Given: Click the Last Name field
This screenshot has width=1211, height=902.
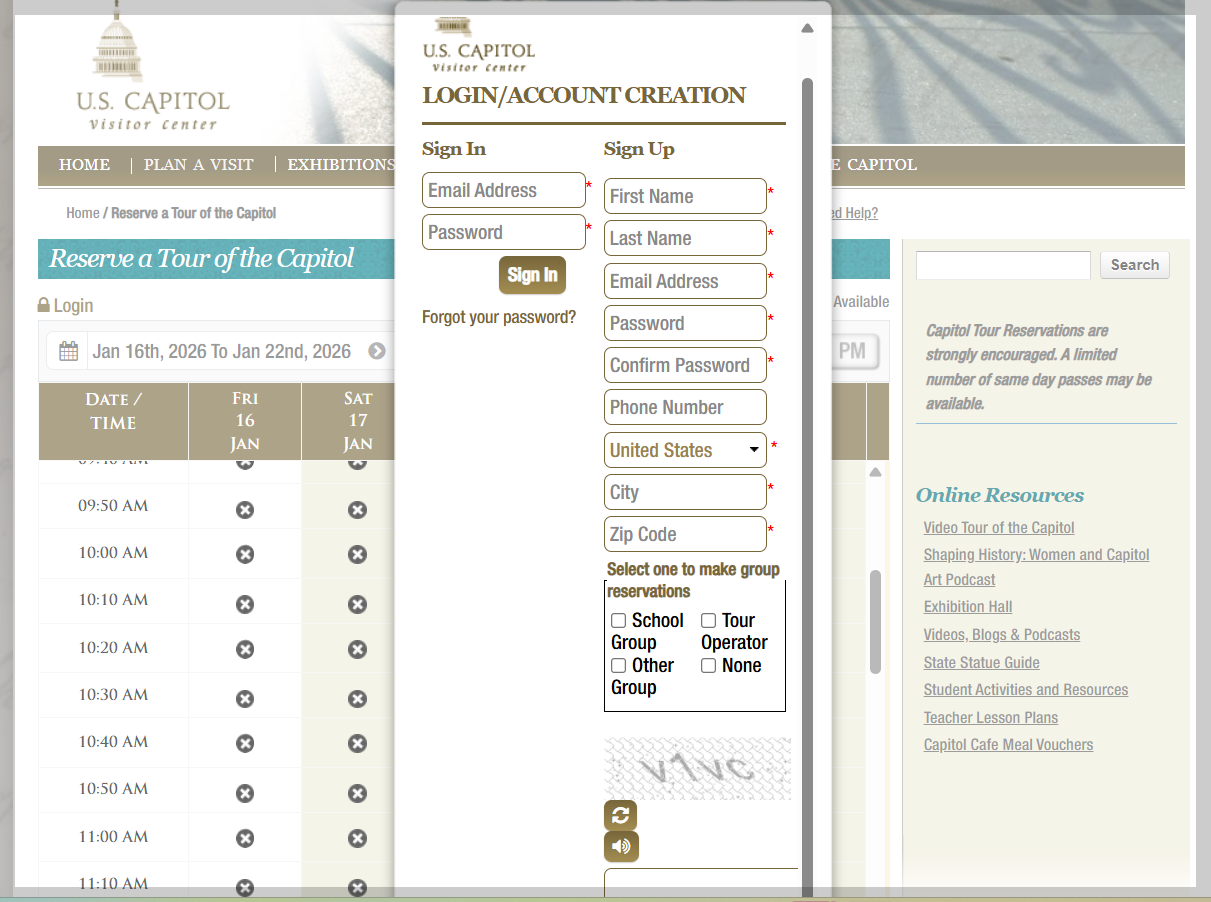Looking at the screenshot, I should pyautogui.click(x=685, y=238).
